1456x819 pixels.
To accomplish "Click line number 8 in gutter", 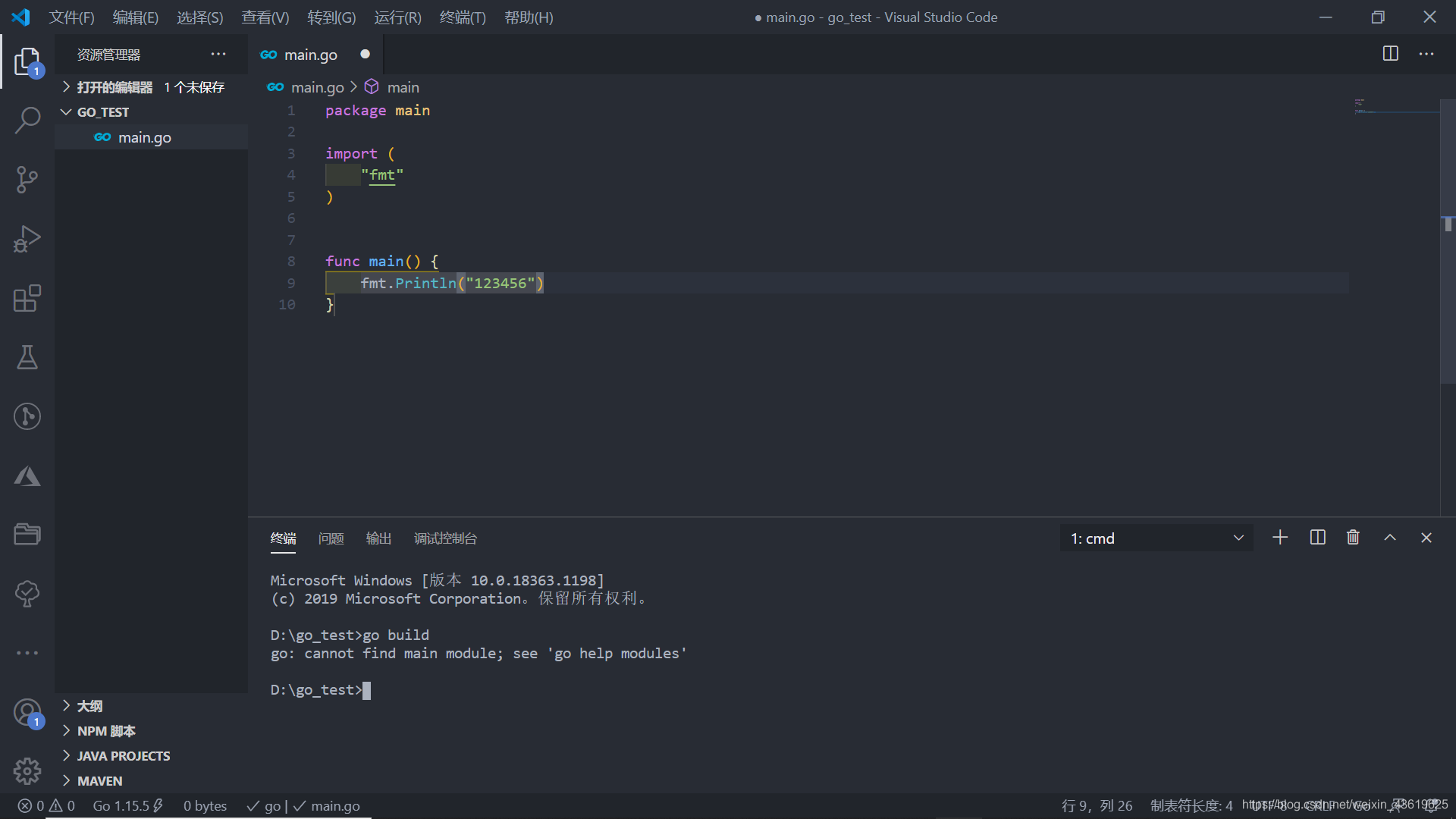I will click(291, 262).
